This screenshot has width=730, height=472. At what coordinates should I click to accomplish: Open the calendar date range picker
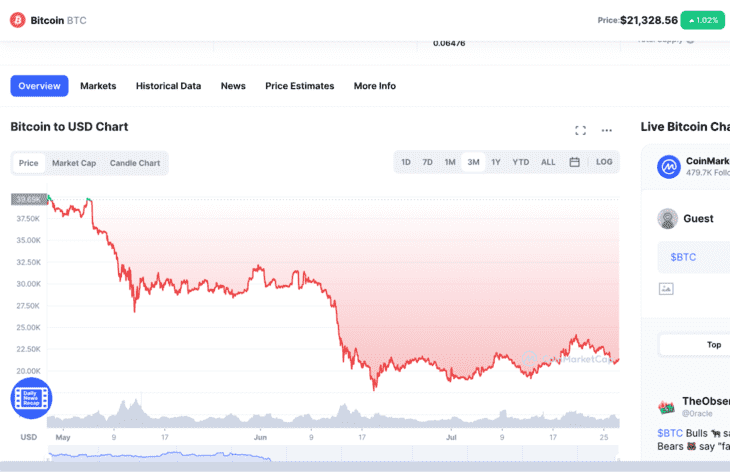[x=575, y=162]
